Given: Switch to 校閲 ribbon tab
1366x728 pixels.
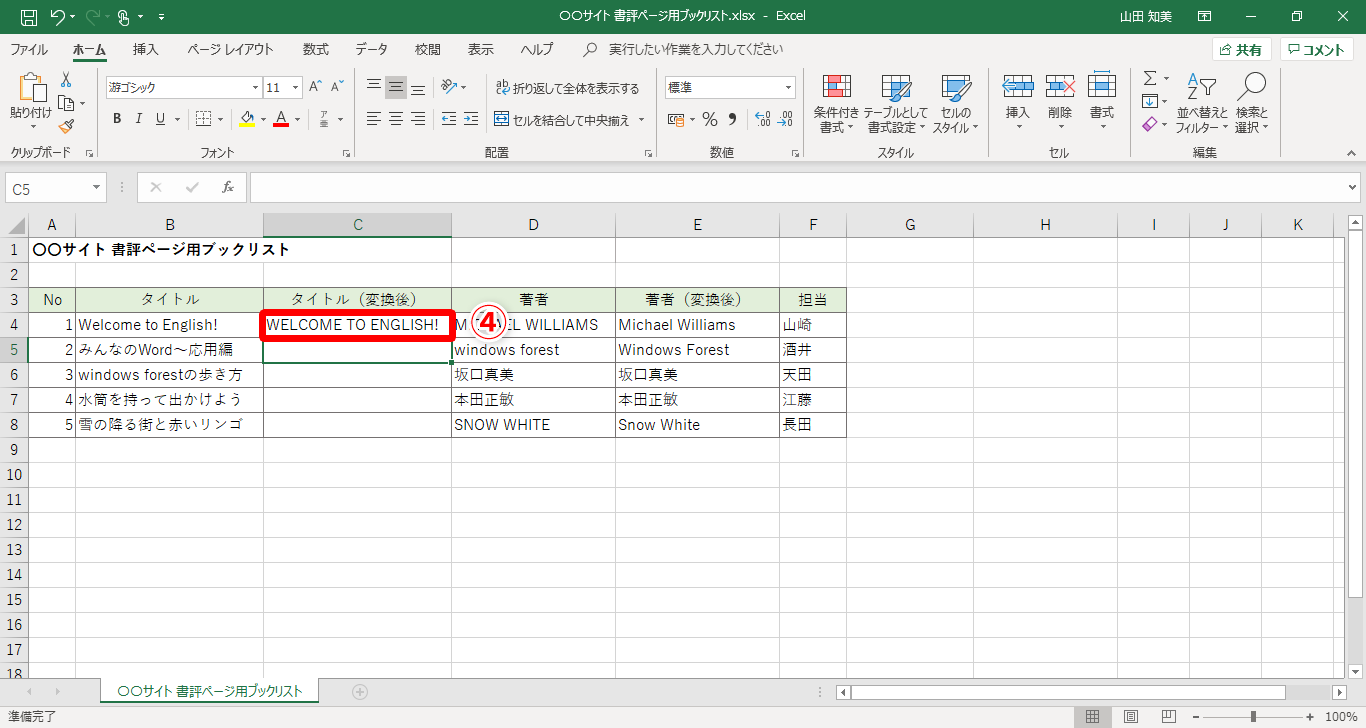Looking at the screenshot, I should pos(428,49).
